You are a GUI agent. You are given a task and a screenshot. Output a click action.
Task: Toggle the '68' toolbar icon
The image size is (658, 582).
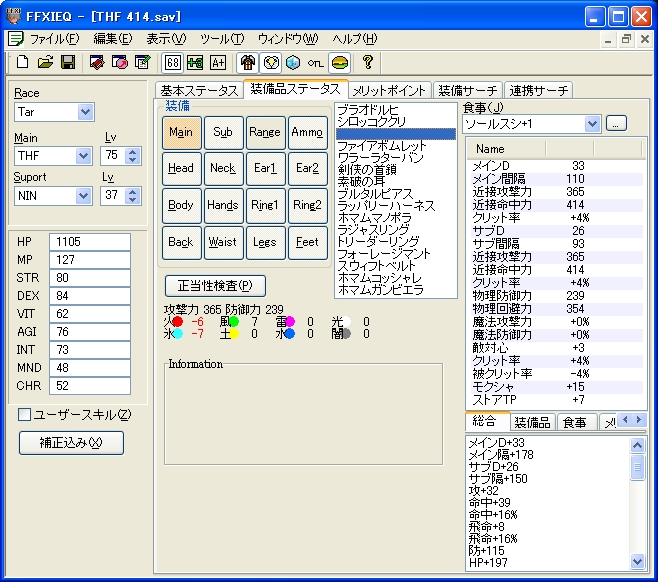click(x=172, y=63)
